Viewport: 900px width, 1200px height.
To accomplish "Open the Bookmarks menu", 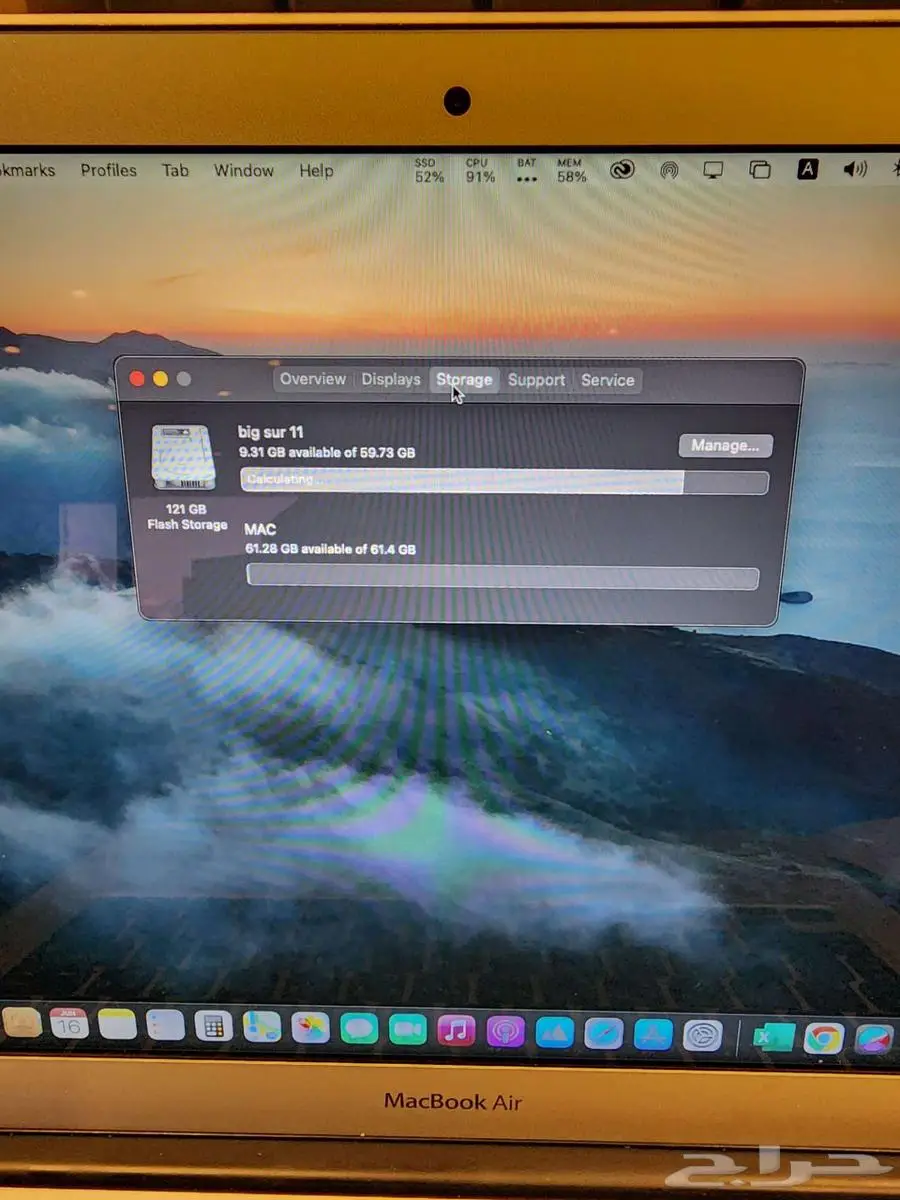I will [x=28, y=170].
